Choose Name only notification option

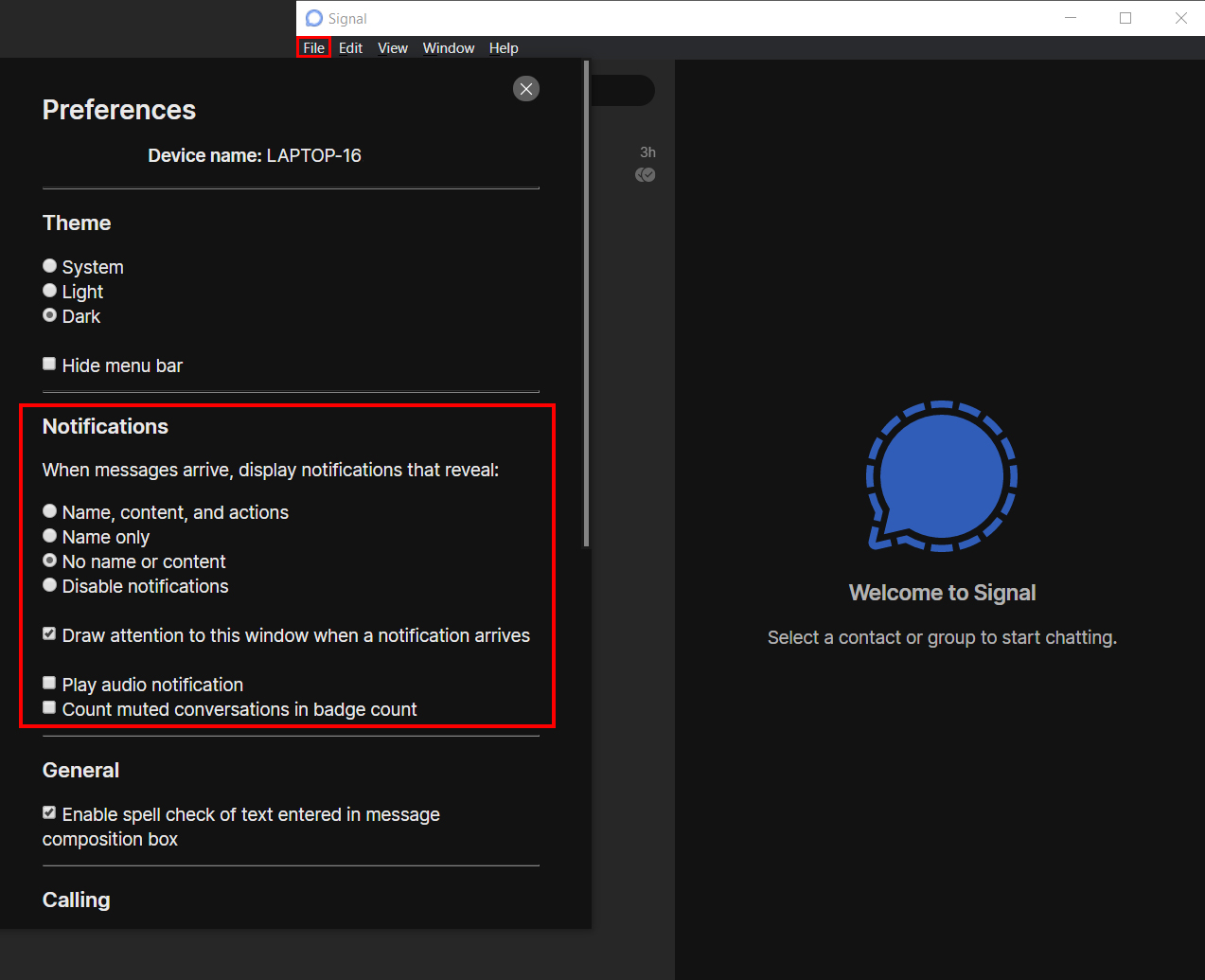pyautogui.click(x=49, y=536)
